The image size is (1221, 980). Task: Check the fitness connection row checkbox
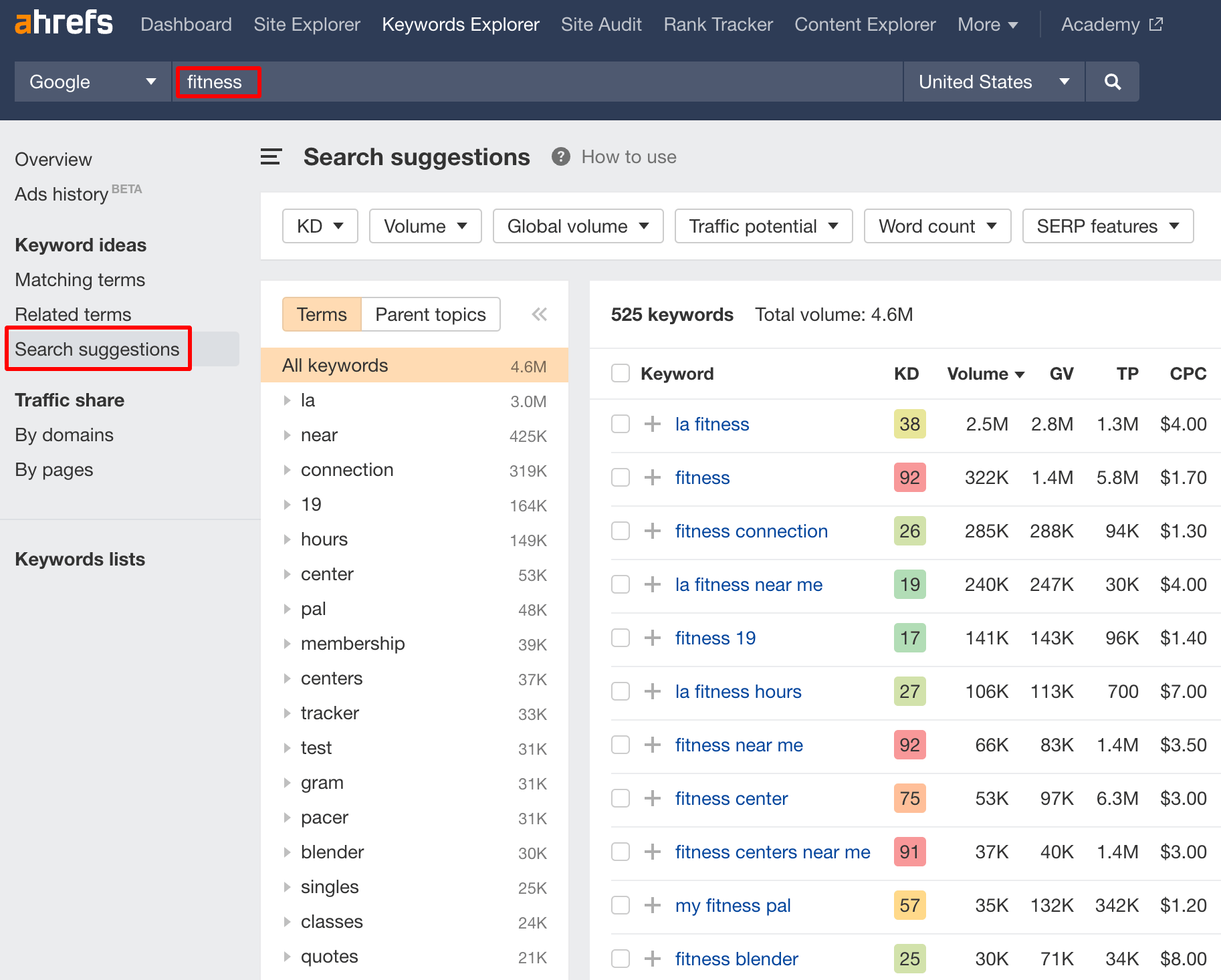pos(621,531)
